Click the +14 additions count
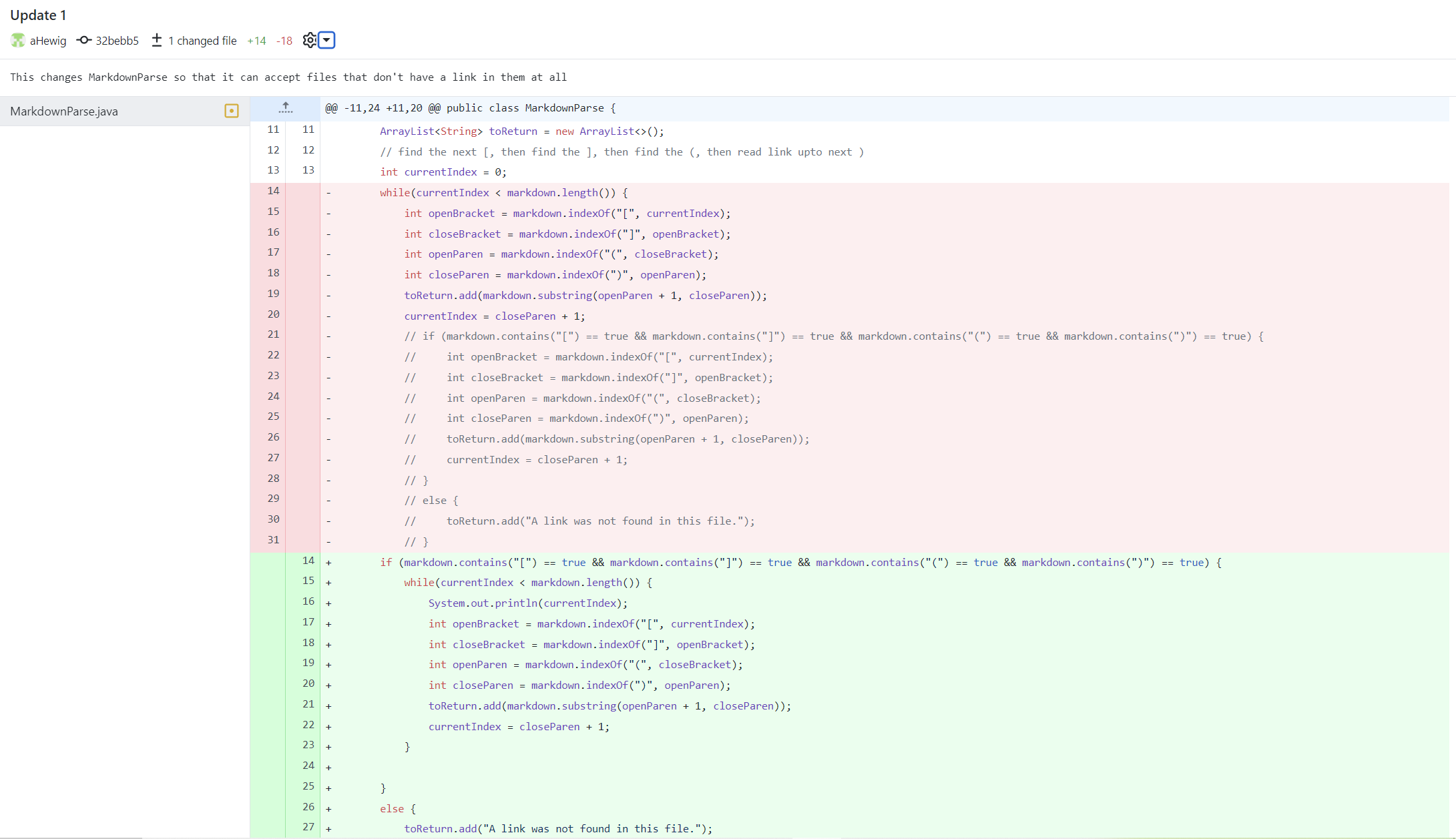The width and height of the screenshot is (1456, 839). click(x=256, y=41)
